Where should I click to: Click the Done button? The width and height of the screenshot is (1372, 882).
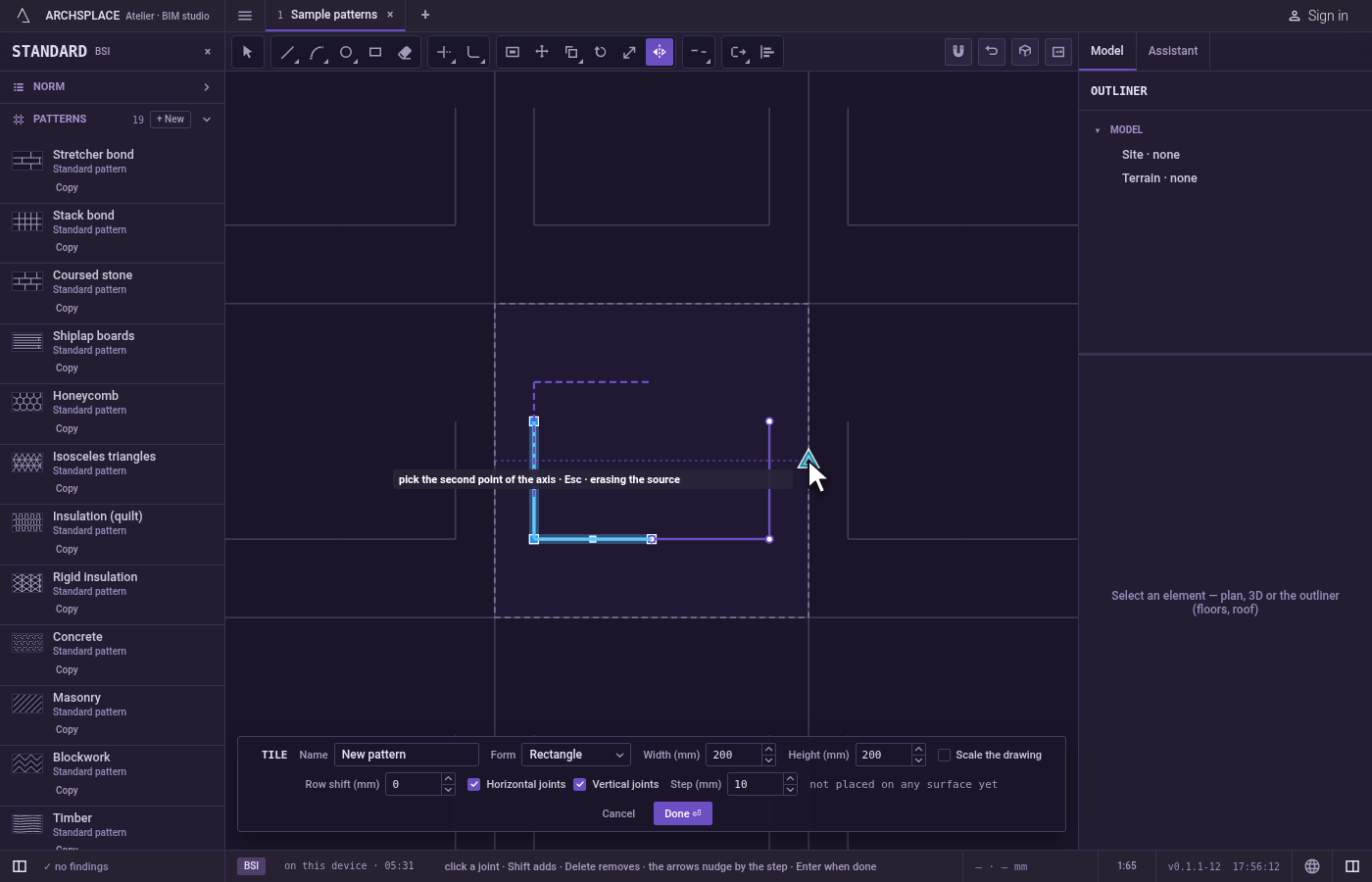[x=683, y=813]
